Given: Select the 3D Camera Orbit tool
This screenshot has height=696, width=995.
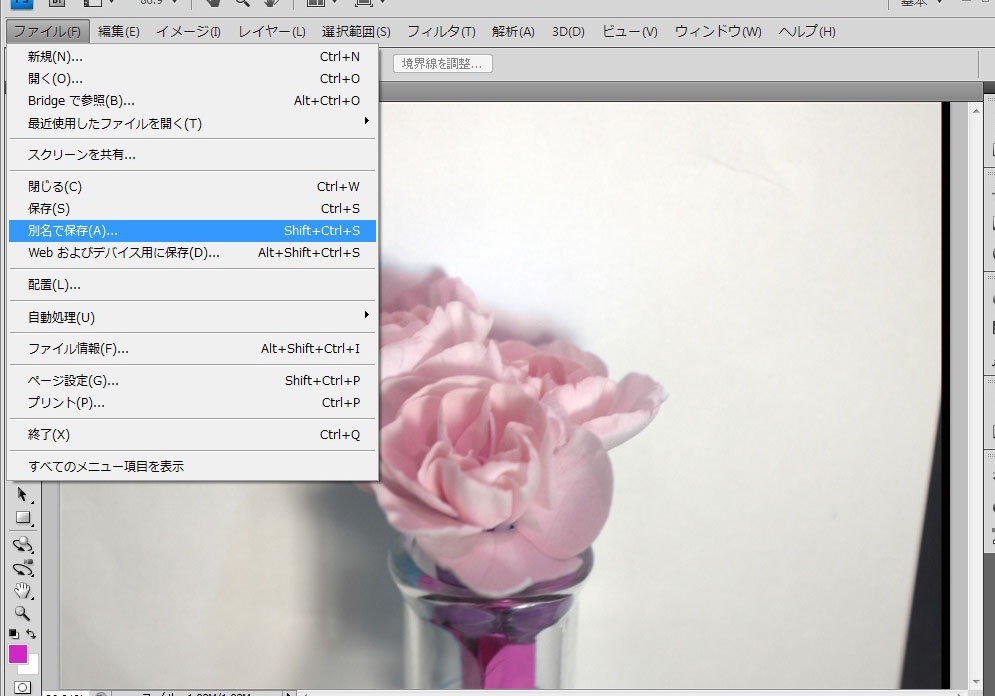Looking at the screenshot, I should 22,567.
